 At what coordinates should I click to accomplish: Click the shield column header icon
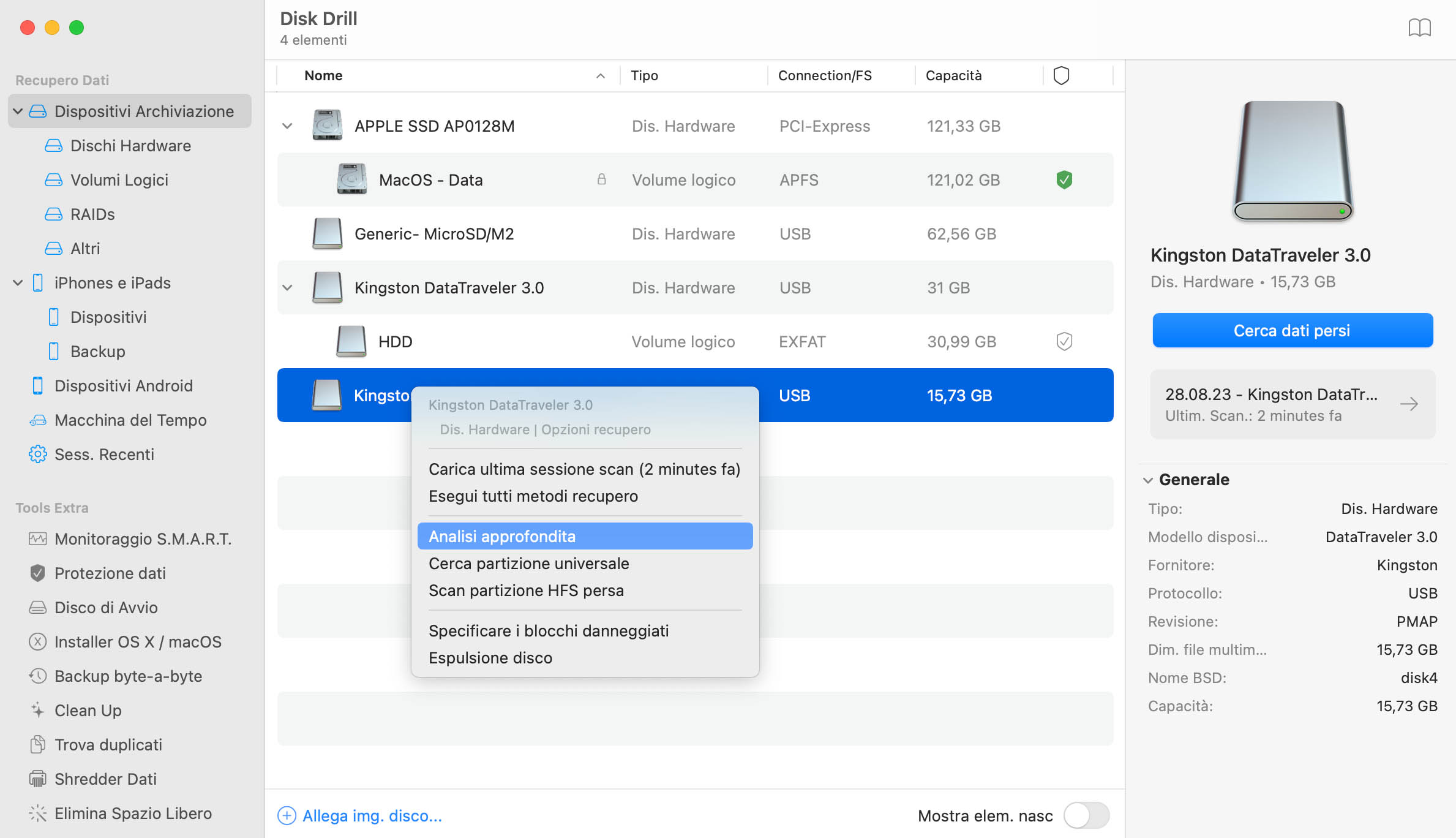1061,75
